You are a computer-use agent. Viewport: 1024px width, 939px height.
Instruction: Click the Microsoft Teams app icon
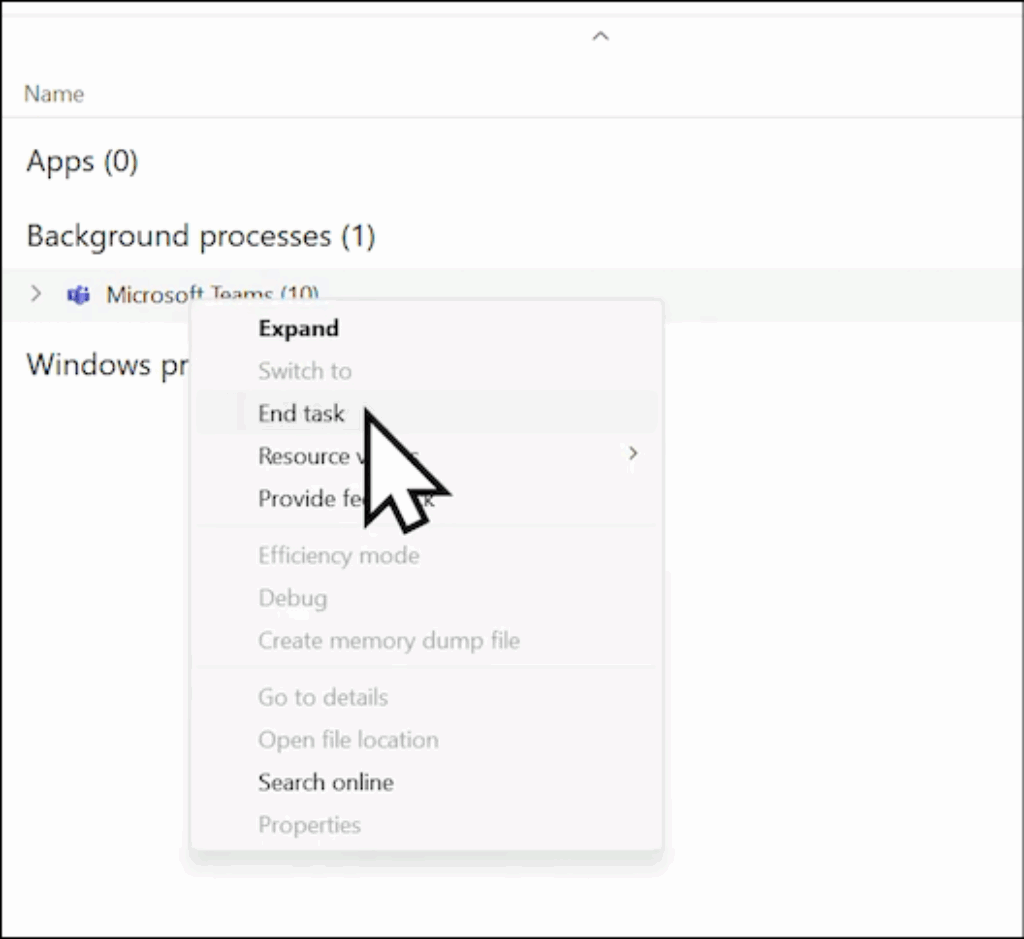[x=78, y=295]
